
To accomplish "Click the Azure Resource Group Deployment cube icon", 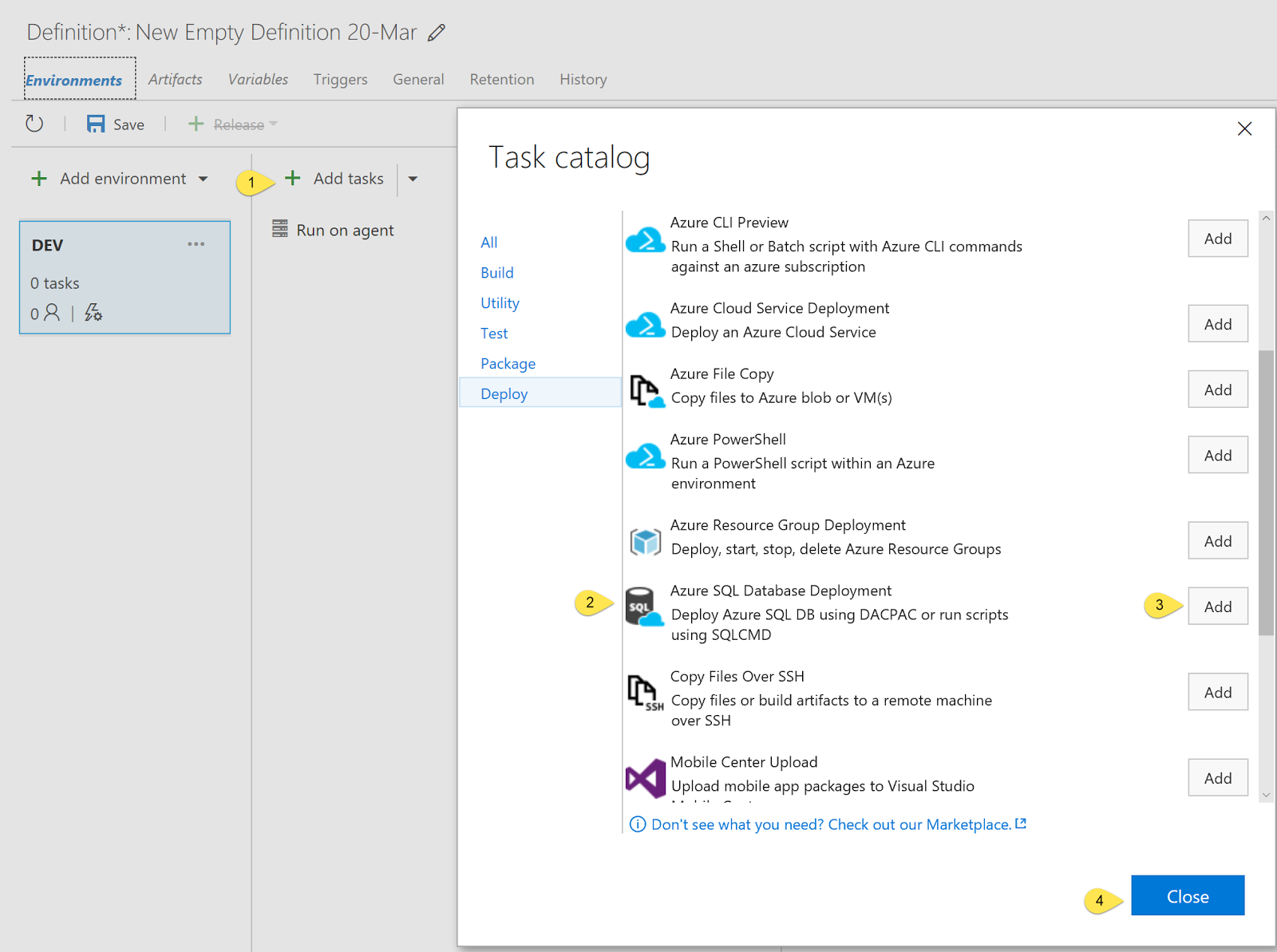I will 645,539.
